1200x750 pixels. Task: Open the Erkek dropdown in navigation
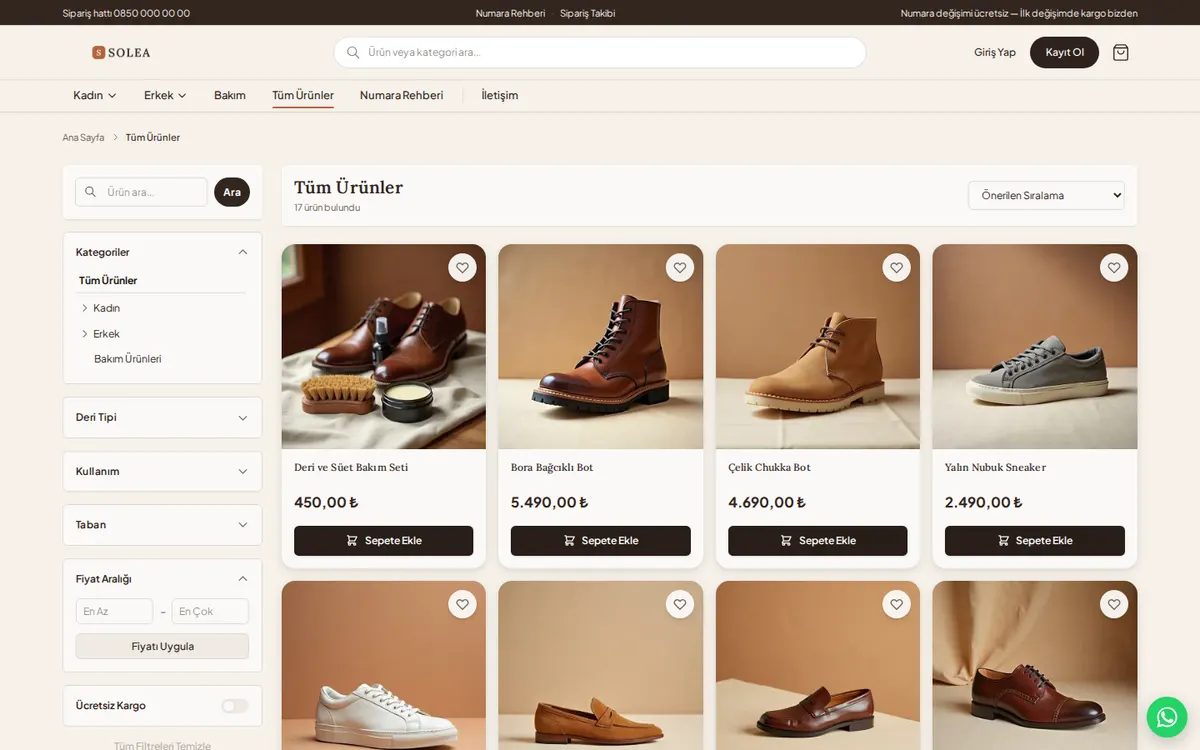165,95
